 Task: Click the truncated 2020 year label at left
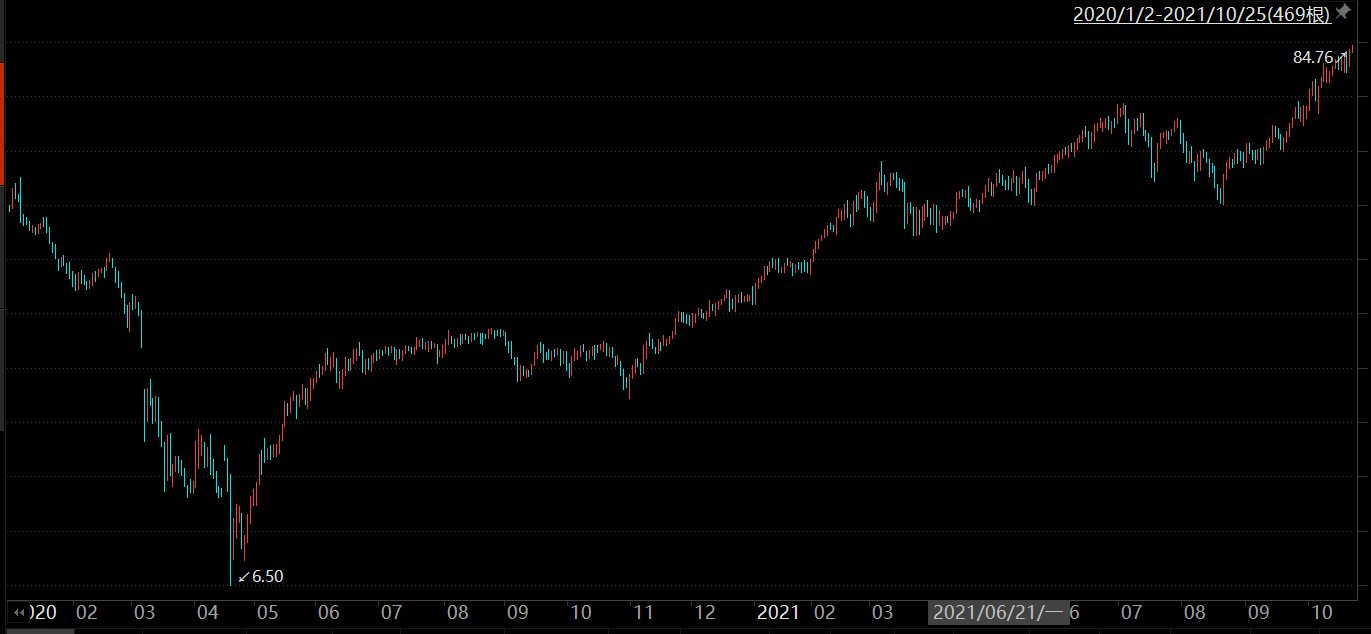43,612
